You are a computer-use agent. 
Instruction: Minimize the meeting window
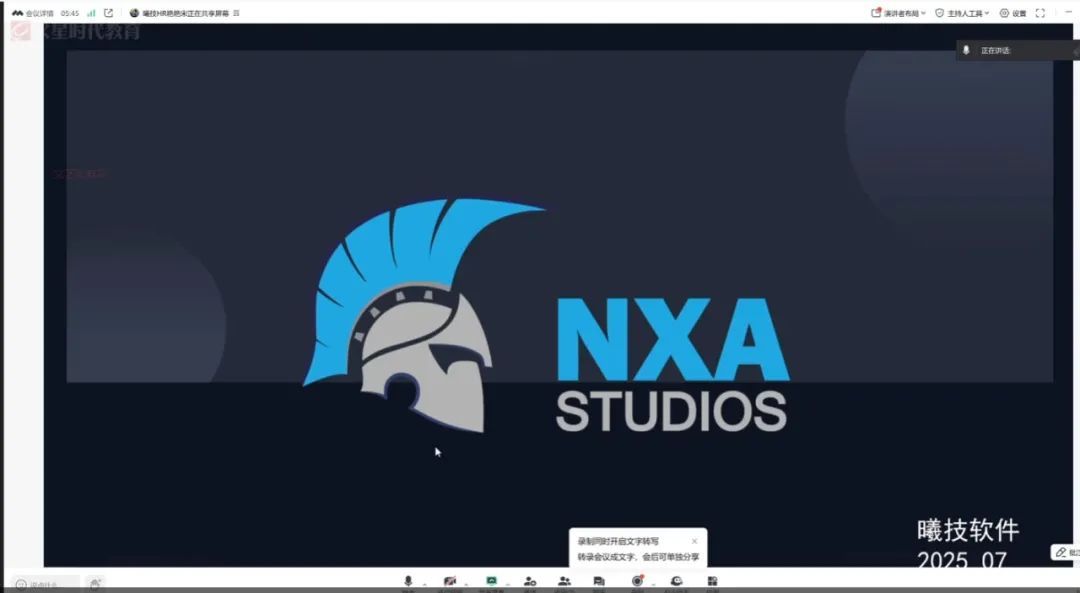coord(1069,12)
